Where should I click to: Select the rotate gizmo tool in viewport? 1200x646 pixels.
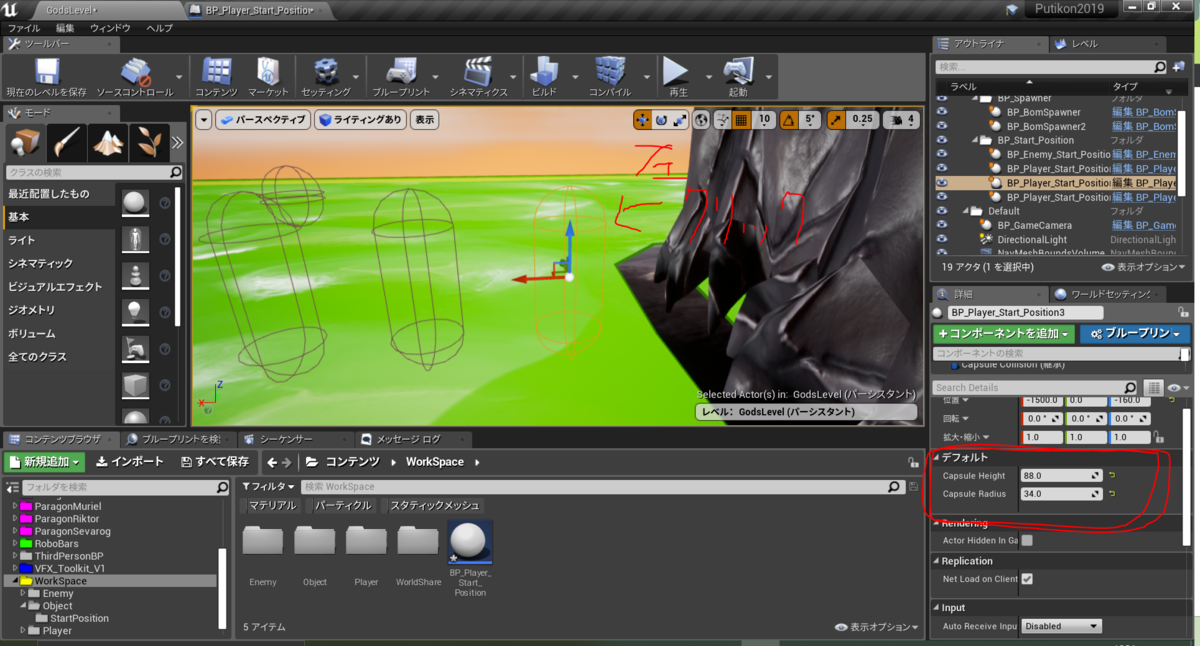tap(661, 120)
